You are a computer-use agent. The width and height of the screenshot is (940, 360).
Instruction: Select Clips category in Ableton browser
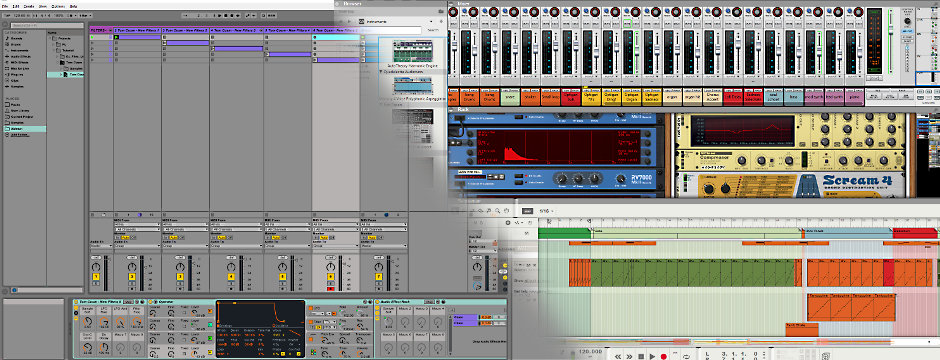pyautogui.click(x=15, y=81)
